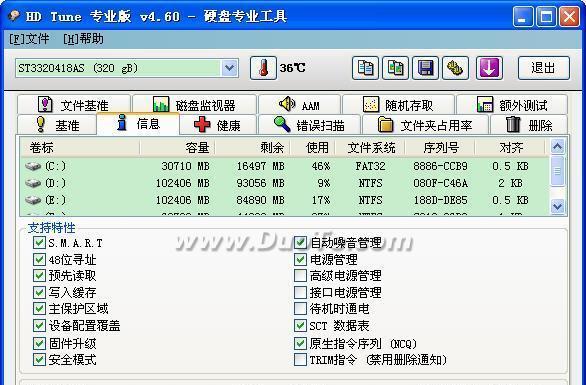
Task: Open the 文件基准 tab
Action: pos(74,105)
